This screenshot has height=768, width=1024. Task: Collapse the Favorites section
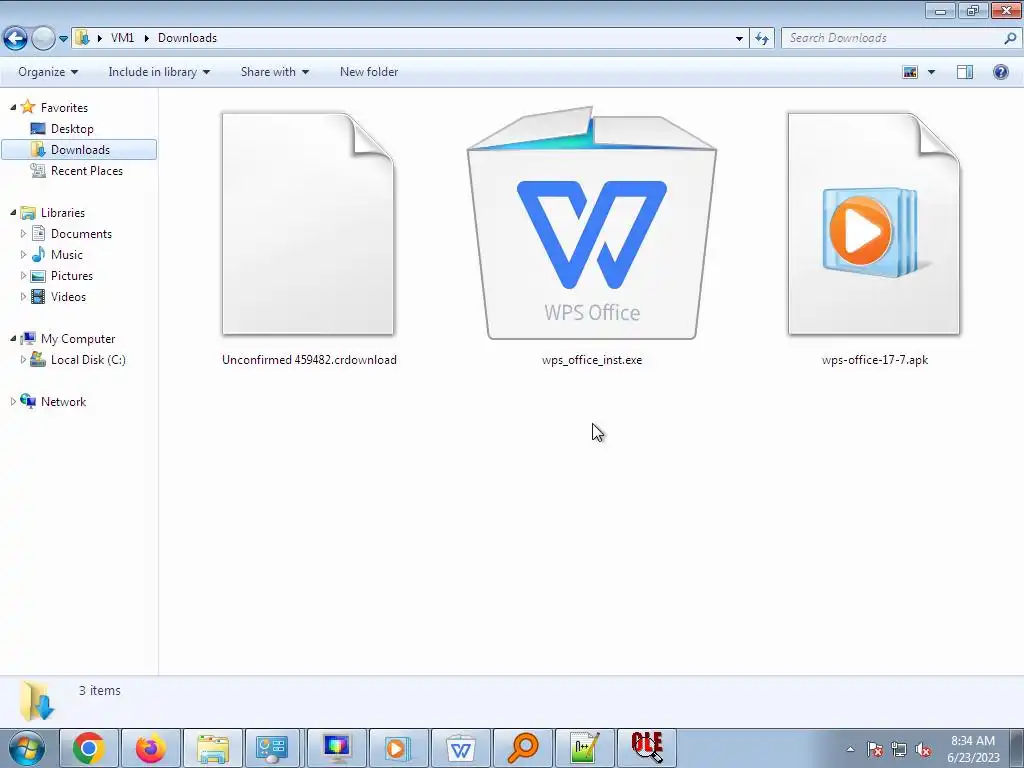click(13, 107)
